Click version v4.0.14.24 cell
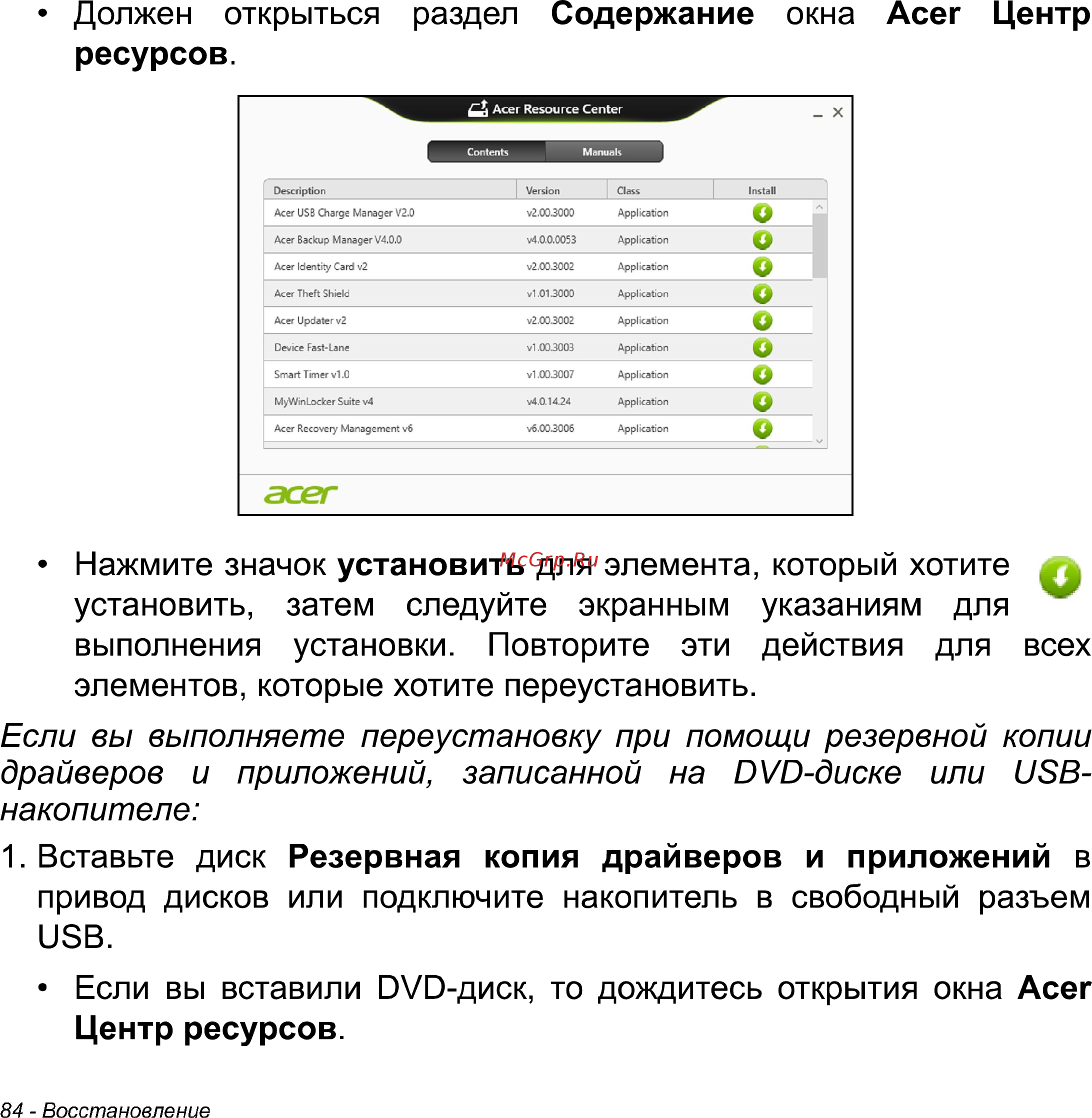1092x1118 pixels. pos(549,401)
